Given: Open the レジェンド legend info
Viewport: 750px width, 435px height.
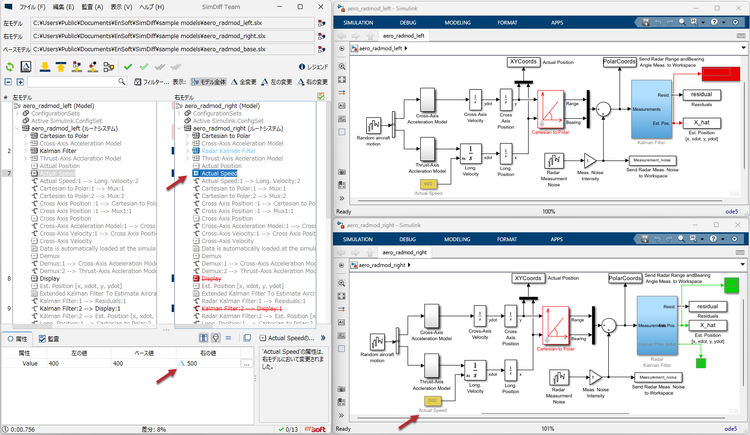Looking at the screenshot, I should click(314, 67).
